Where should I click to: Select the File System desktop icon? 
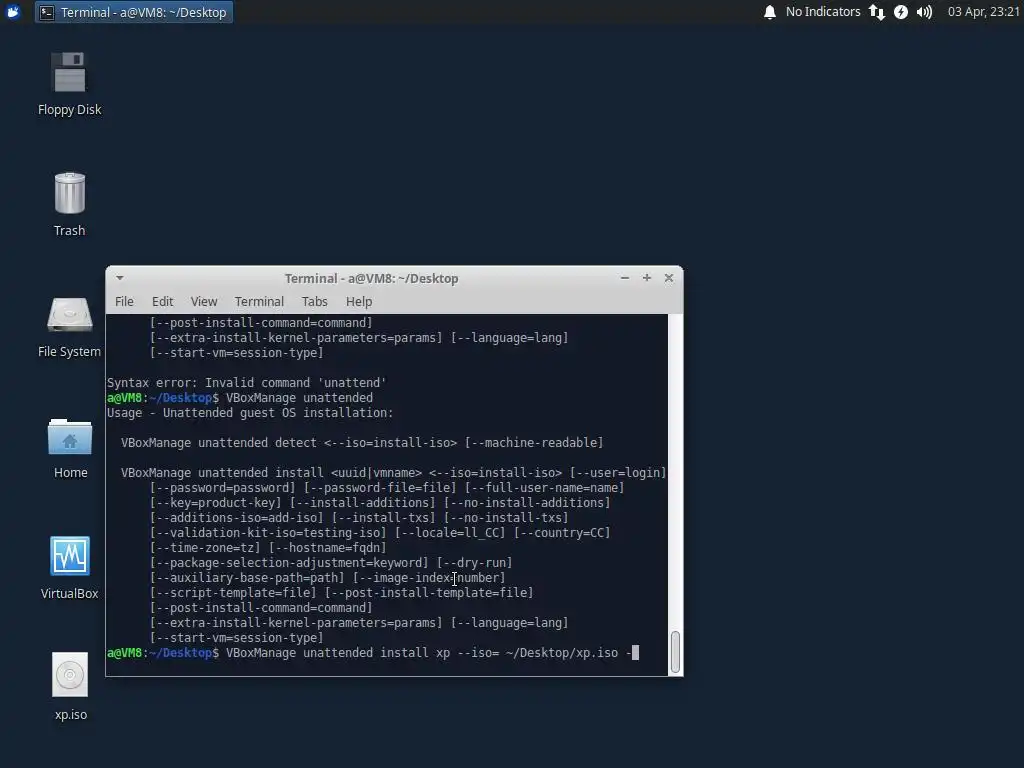[69, 315]
